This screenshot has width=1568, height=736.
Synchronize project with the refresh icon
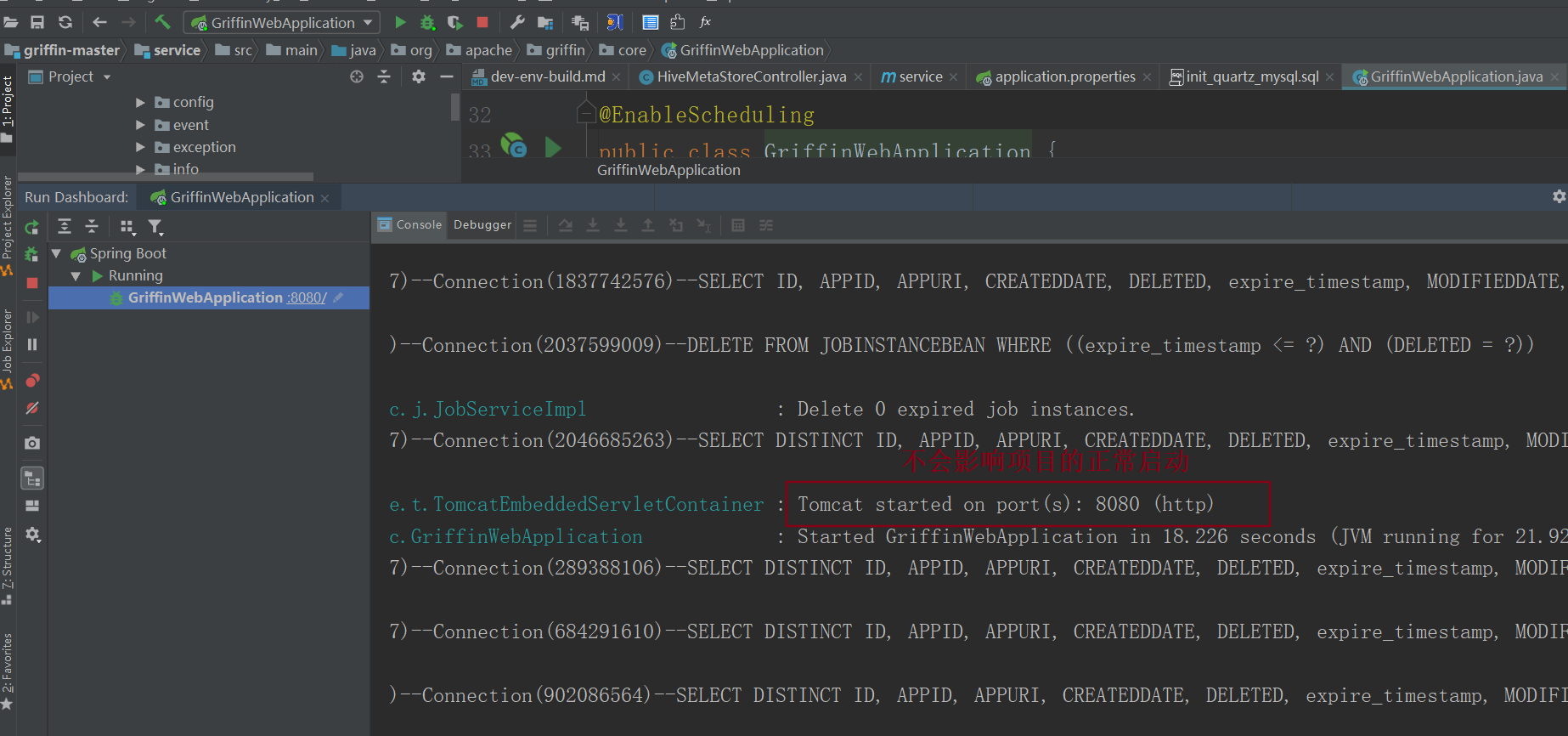pyautogui.click(x=65, y=23)
